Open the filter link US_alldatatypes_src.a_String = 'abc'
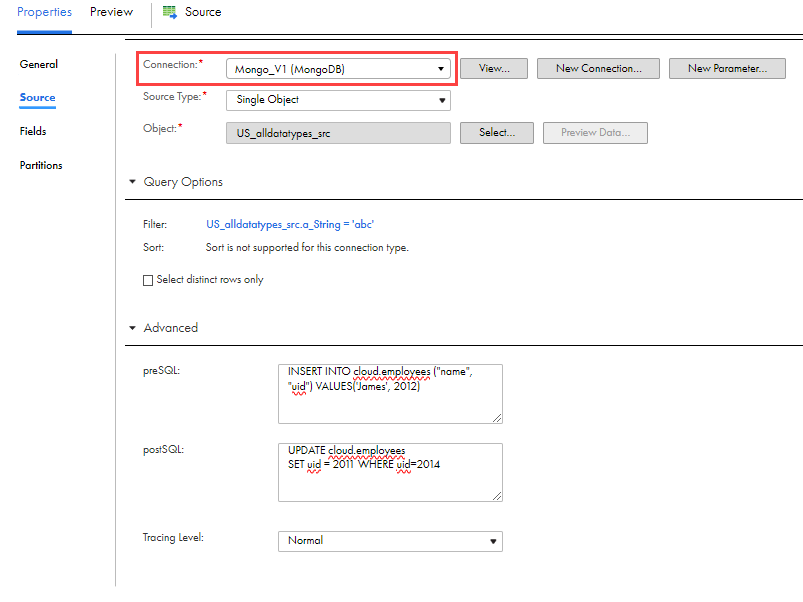 pos(290,224)
